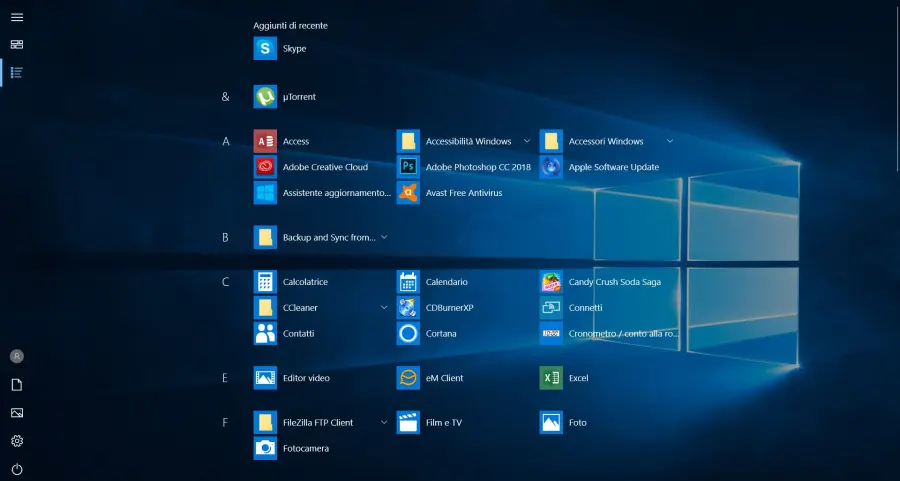Viewport: 900px width, 481px height.
Task: Expand the Accessibilità Windows folder chevron
Action: click(x=526, y=141)
